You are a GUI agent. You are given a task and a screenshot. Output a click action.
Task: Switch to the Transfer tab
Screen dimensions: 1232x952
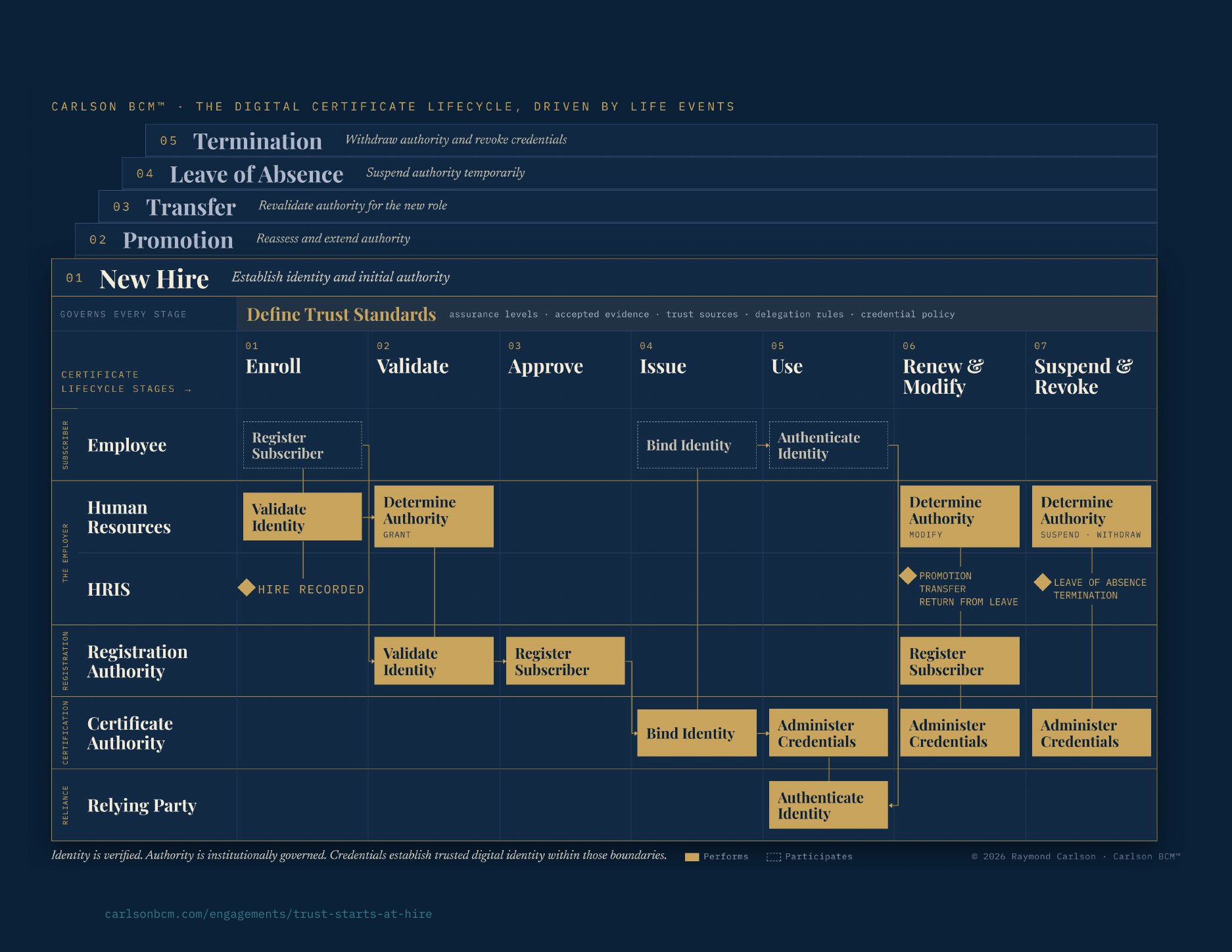click(x=627, y=206)
